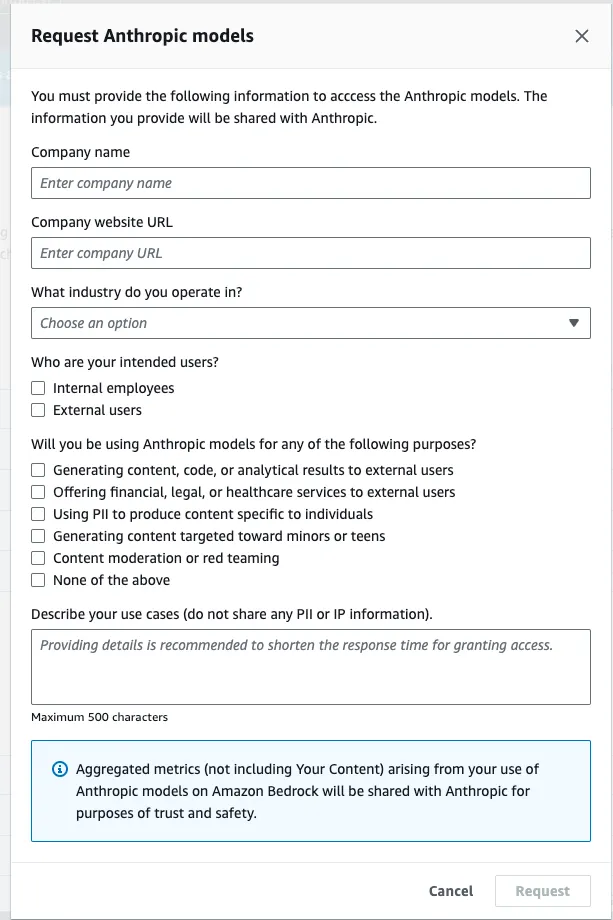Click the Request button

(x=542, y=891)
